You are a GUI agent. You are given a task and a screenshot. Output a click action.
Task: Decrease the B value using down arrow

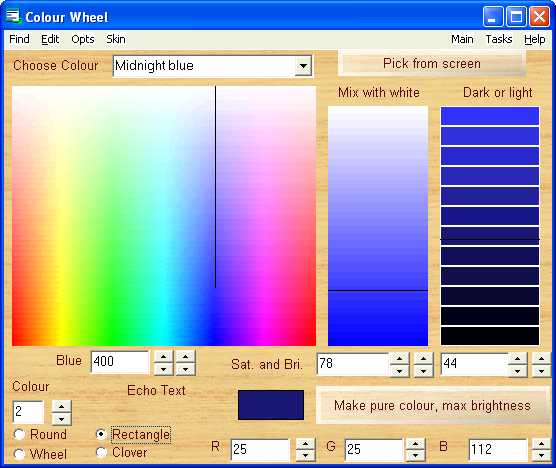point(541,455)
